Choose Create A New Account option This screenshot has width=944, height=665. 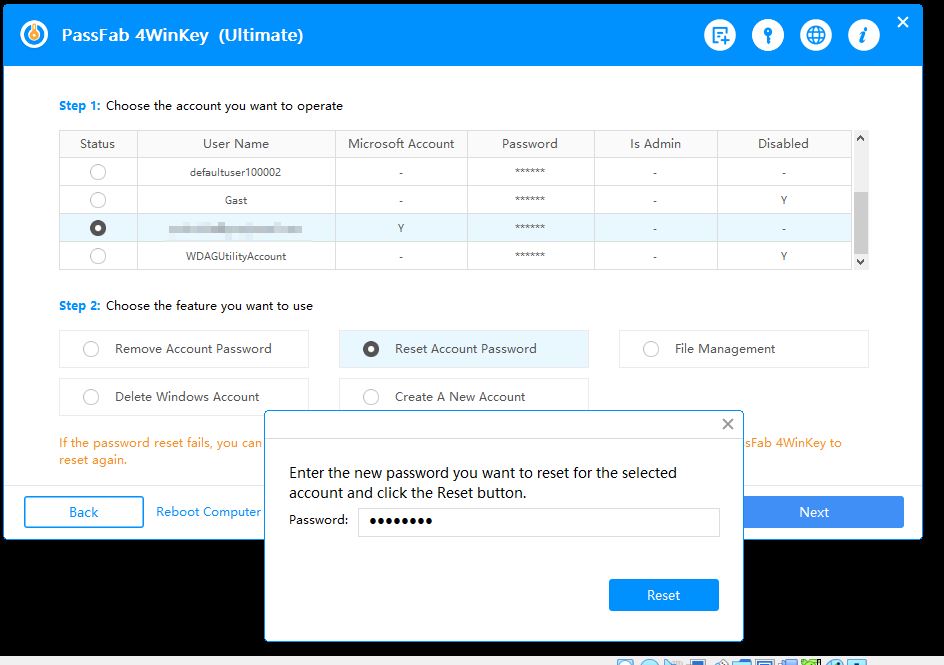point(464,395)
